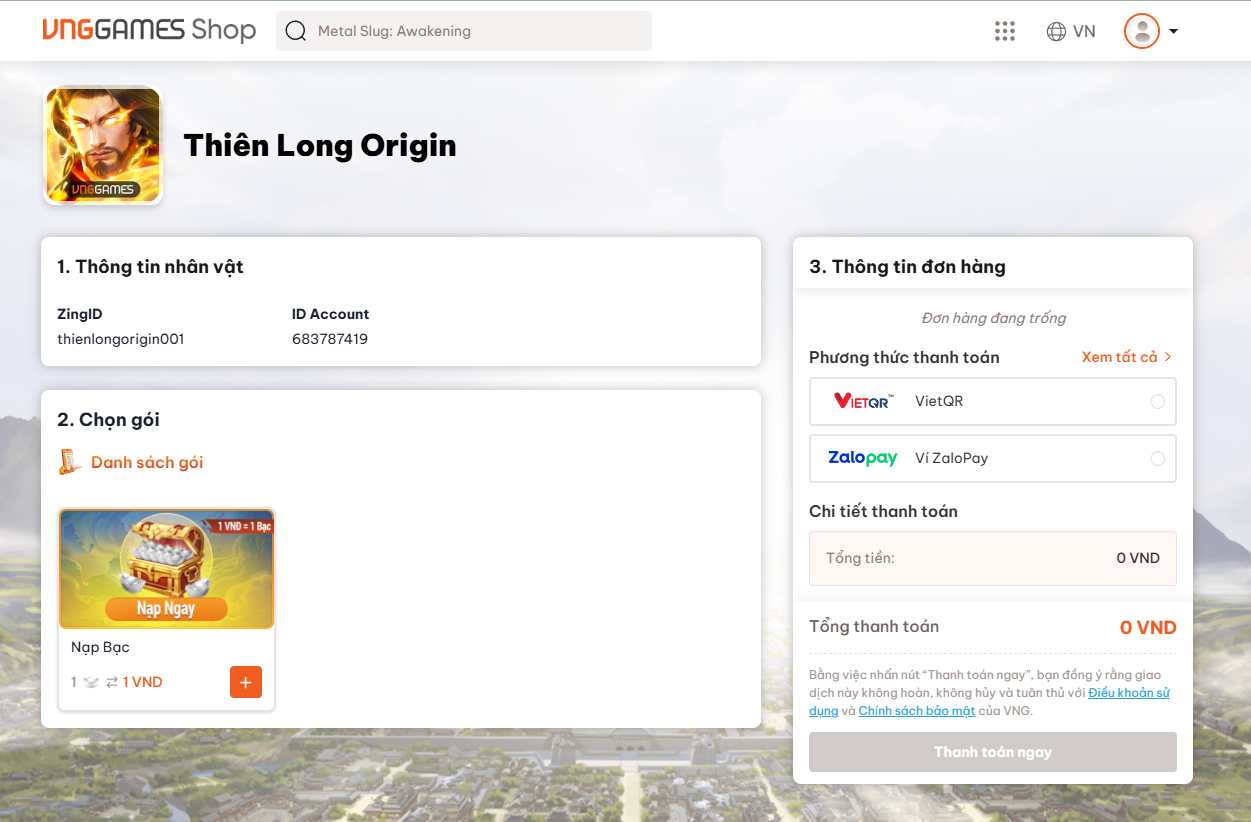Image resolution: width=1251 pixels, height=822 pixels.
Task: Click the search magnifier icon
Action: pyautogui.click(x=295, y=31)
